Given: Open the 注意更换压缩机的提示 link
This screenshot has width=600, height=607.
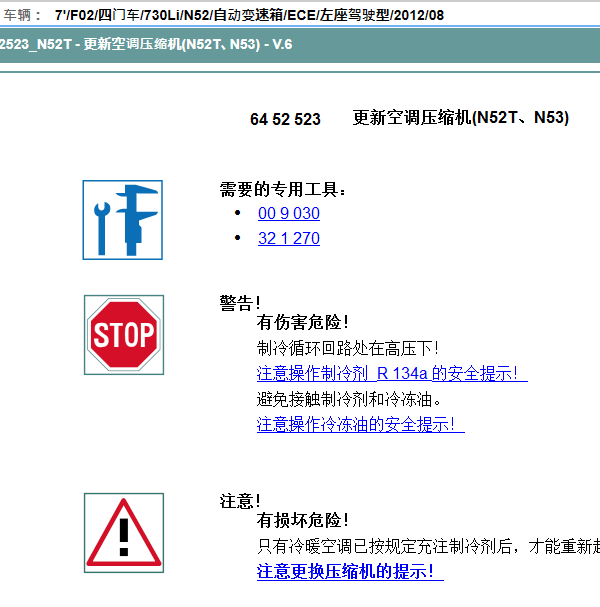Looking at the screenshot, I should click(350, 571).
